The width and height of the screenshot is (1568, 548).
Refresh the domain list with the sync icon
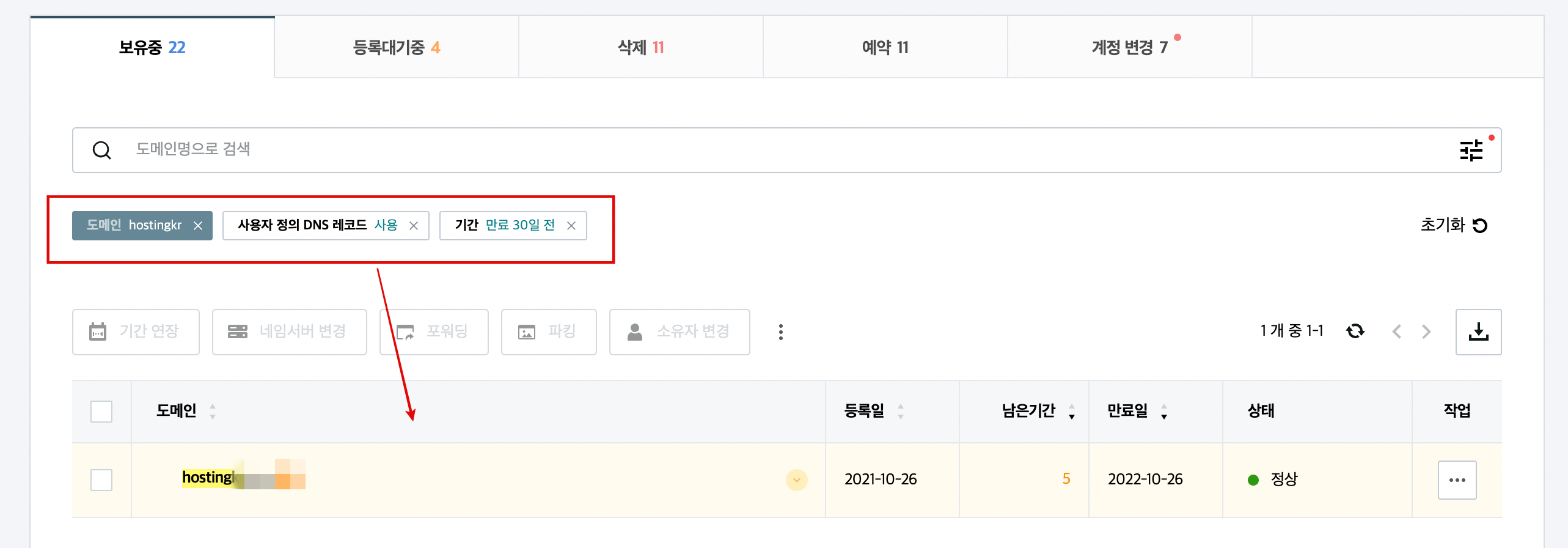point(1355,331)
